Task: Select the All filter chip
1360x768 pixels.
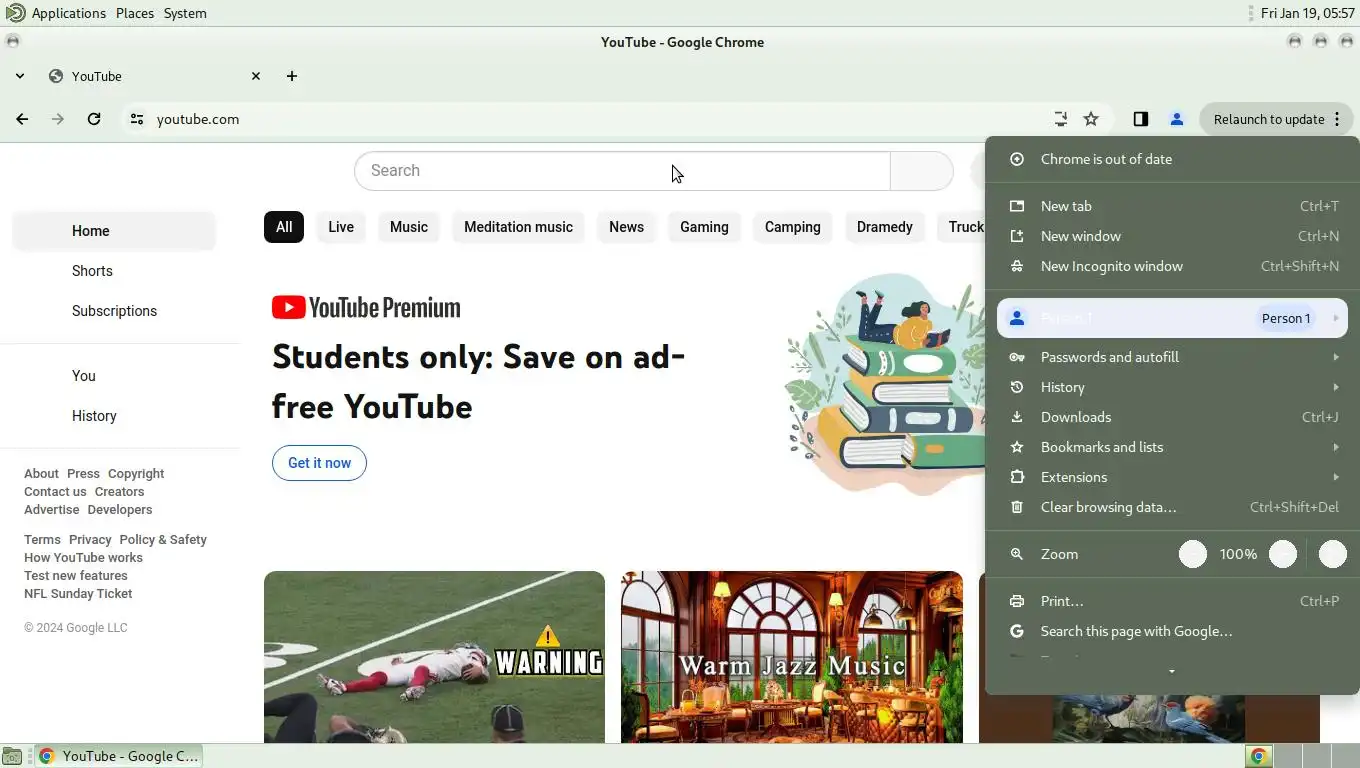Action: point(284,227)
